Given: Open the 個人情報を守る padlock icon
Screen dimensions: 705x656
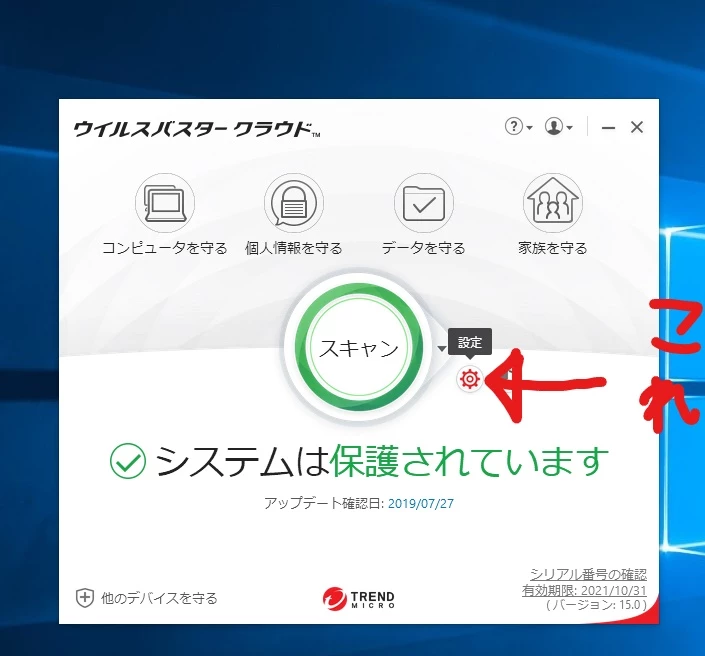Looking at the screenshot, I should coord(294,203).
